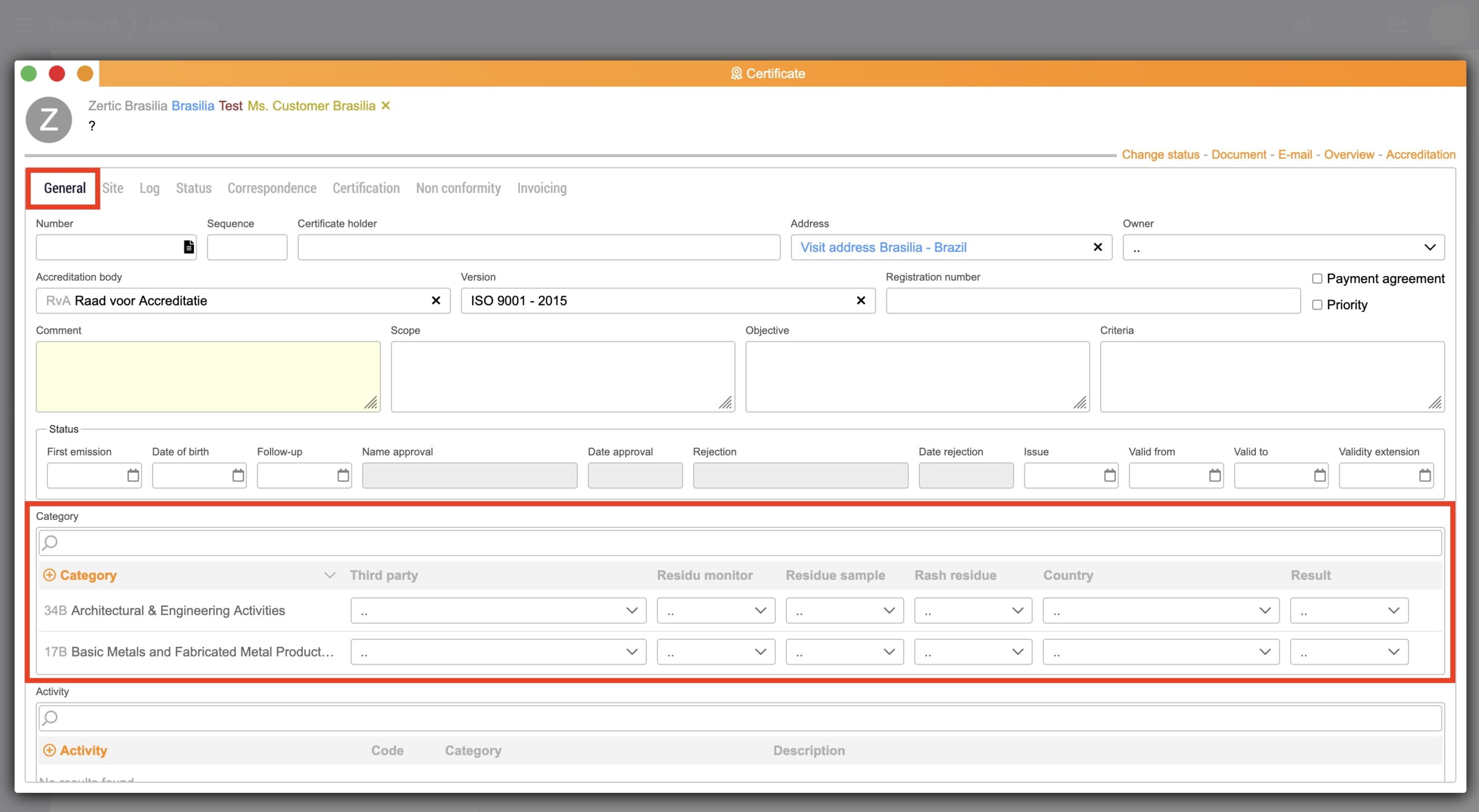This screenshot has width=1479, height=812.
Task: Open Country dropdown for 17B row
Action: pos(1161,652)
